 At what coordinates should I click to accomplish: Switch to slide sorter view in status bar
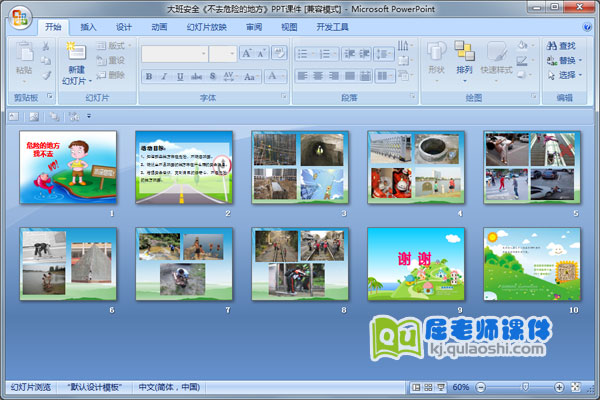point(427,387)
